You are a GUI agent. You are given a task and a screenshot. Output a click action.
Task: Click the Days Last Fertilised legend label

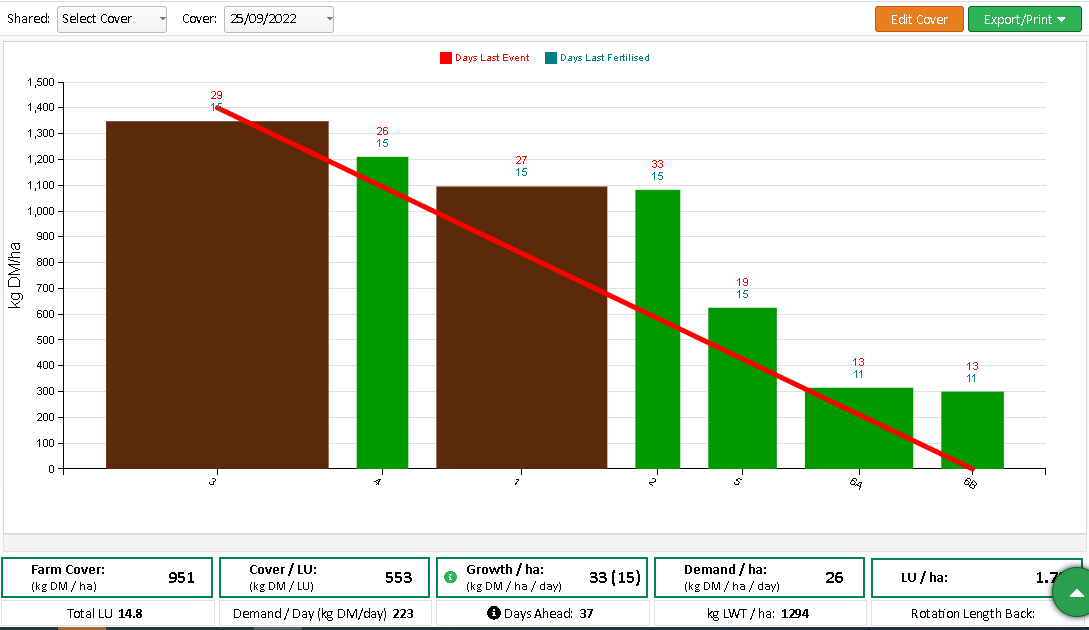point(605,58)
